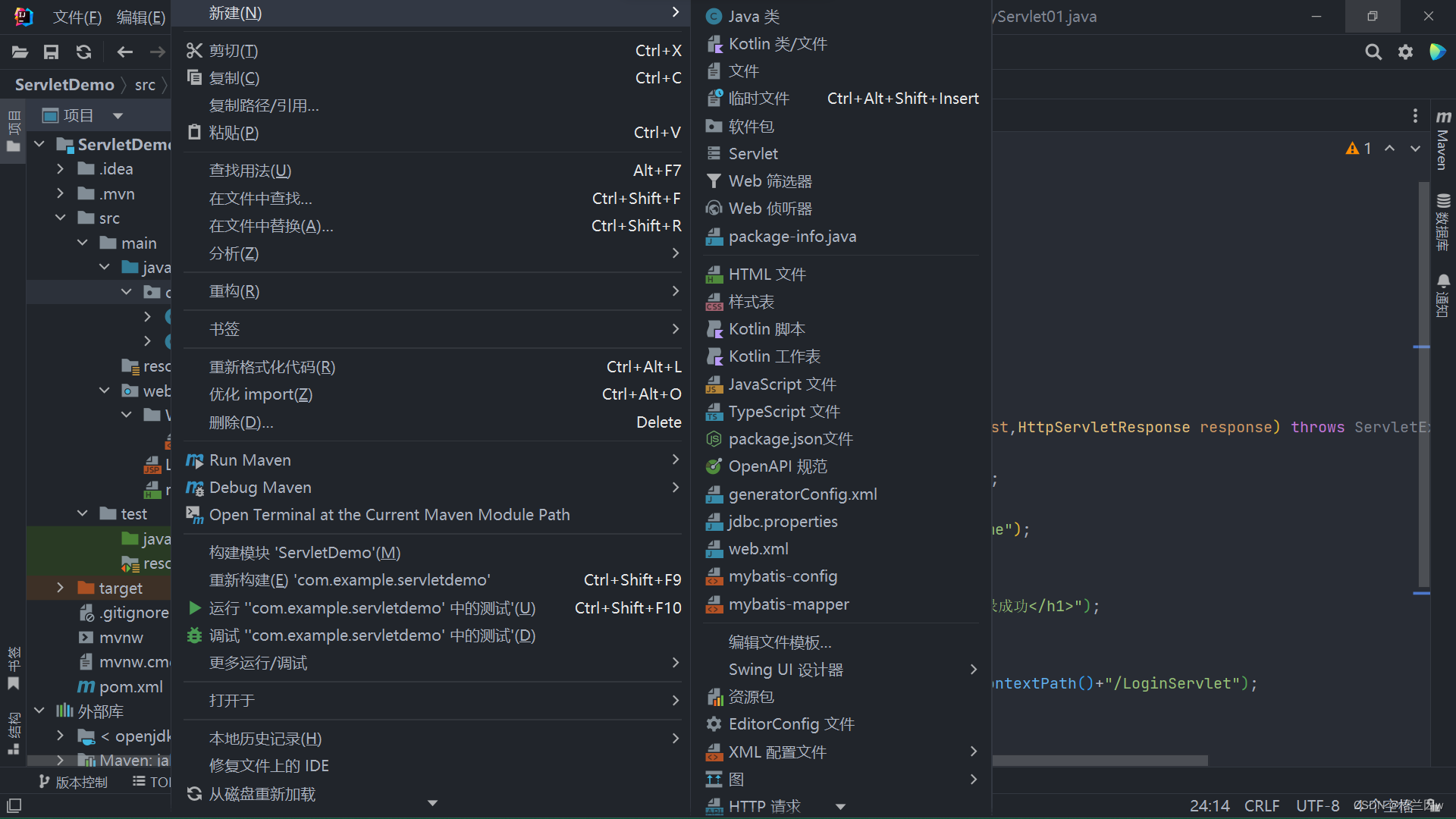Create a new Servlet from submenu
Screen dimensions: 1456x819
pos(842,154)
